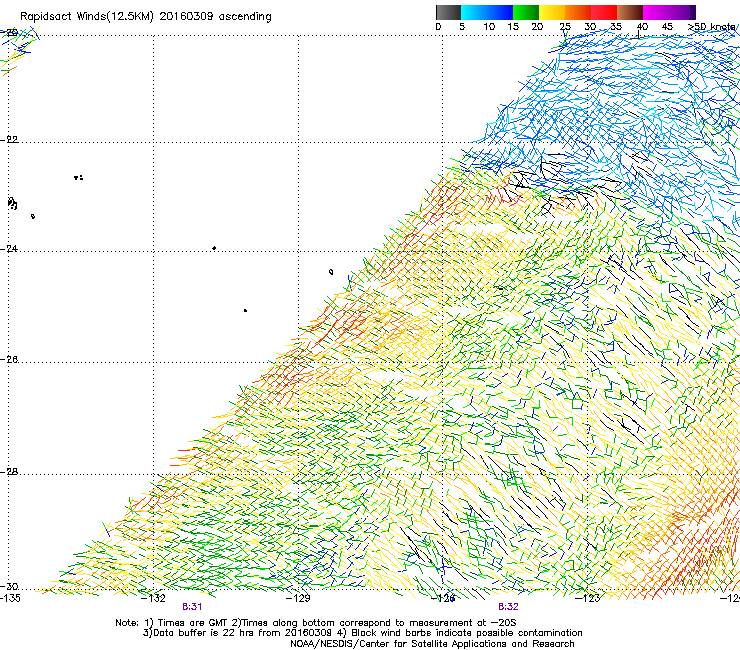Click the title text 'Rapidsact Winds(12.5KM) 20160309 ascending'
Viewport: 740px width, 650px height.
(x=146, y=17)
